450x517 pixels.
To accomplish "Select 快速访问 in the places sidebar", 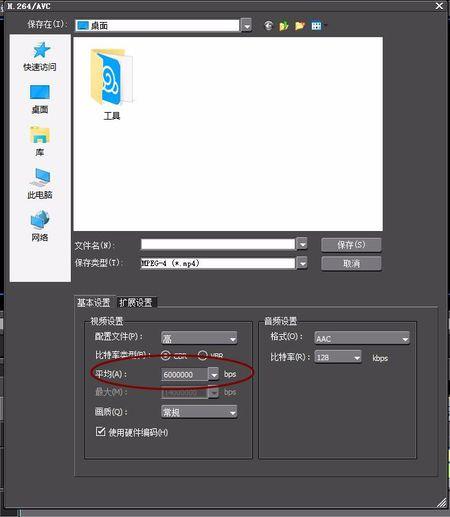I will coord(40,57).
